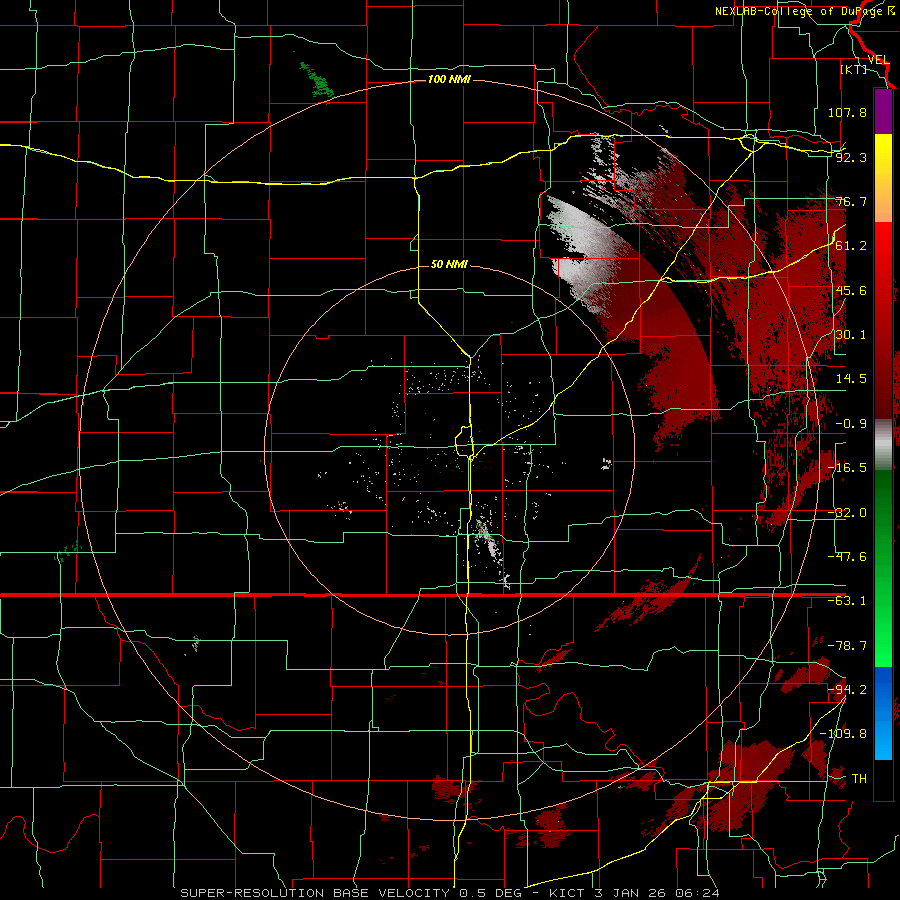Select the 61.2 legend value
This screenshot has height=900, width=900.
pyautogui.click(x=851, y=246)
